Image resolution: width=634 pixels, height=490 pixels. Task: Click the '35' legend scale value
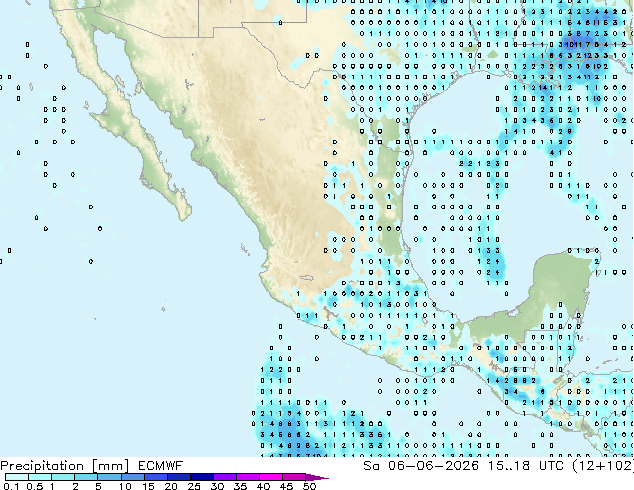pyautogui.click(x=240, y=486)
